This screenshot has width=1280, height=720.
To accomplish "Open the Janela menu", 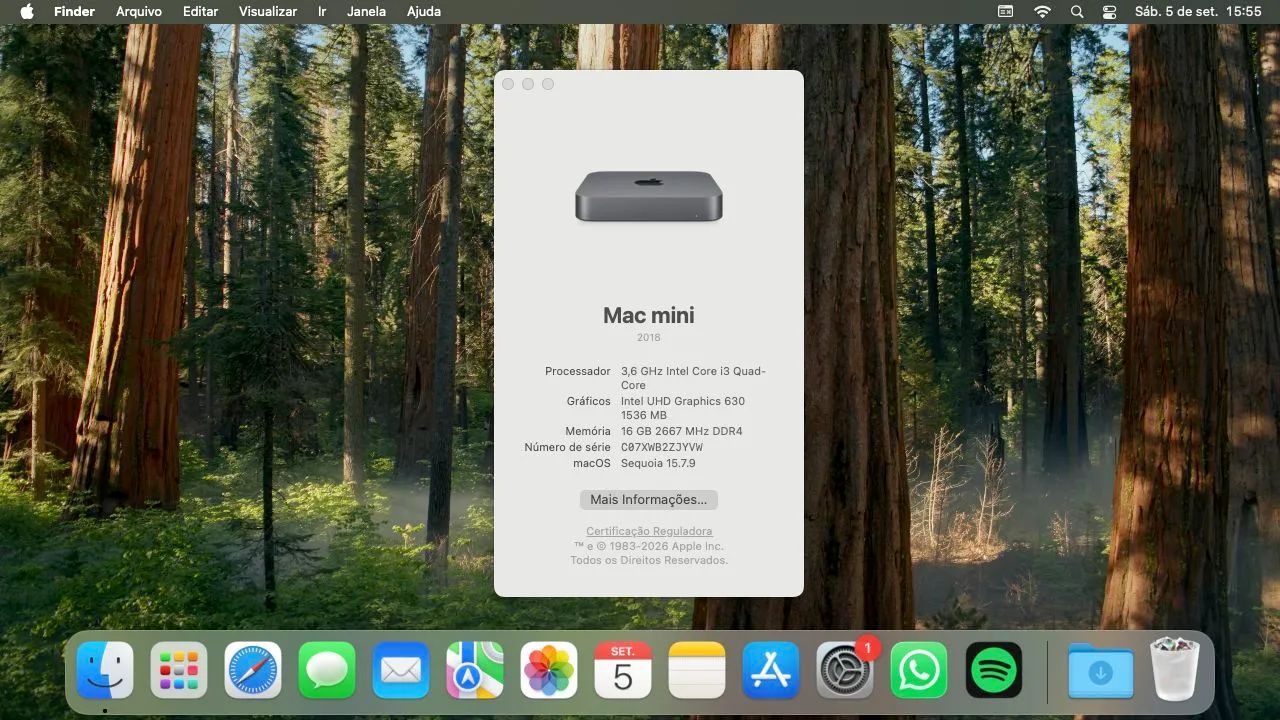I will [366, 11].
